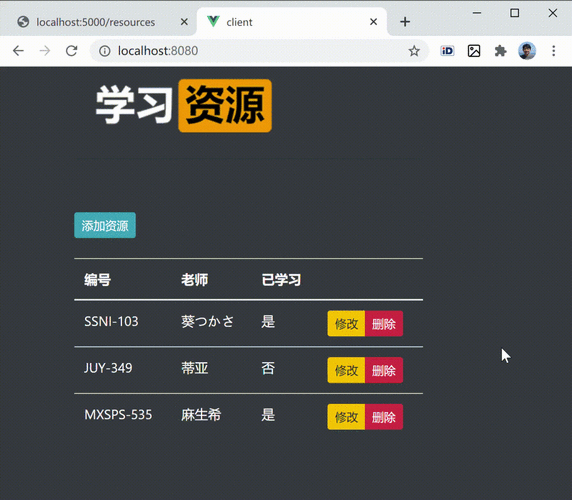This screenshot has width=572, height=500.
Task: Minimize the browser window
Action: 477,13
